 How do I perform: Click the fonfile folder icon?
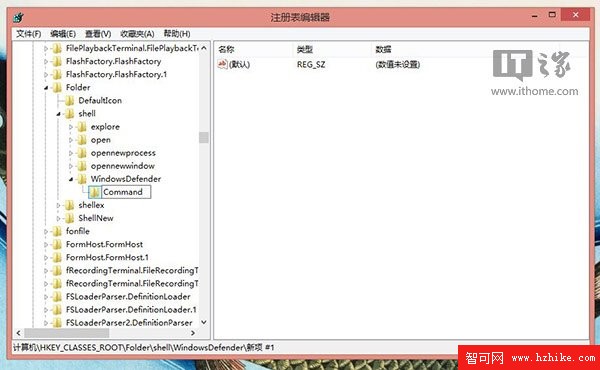coord(57,231)
